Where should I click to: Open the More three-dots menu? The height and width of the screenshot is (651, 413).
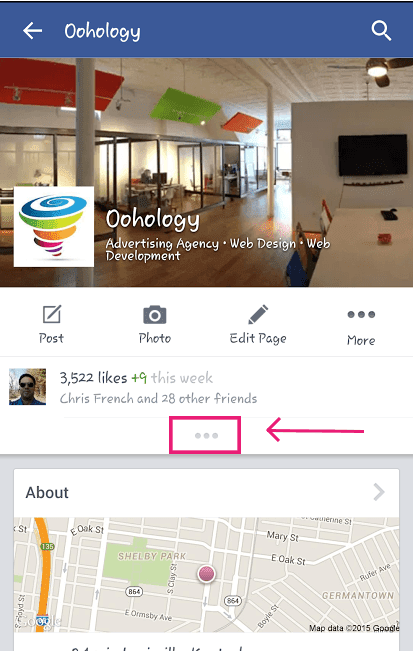(361, 314)
